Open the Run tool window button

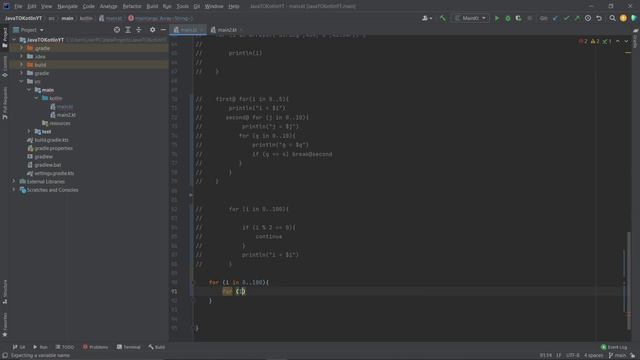(40, 347)
